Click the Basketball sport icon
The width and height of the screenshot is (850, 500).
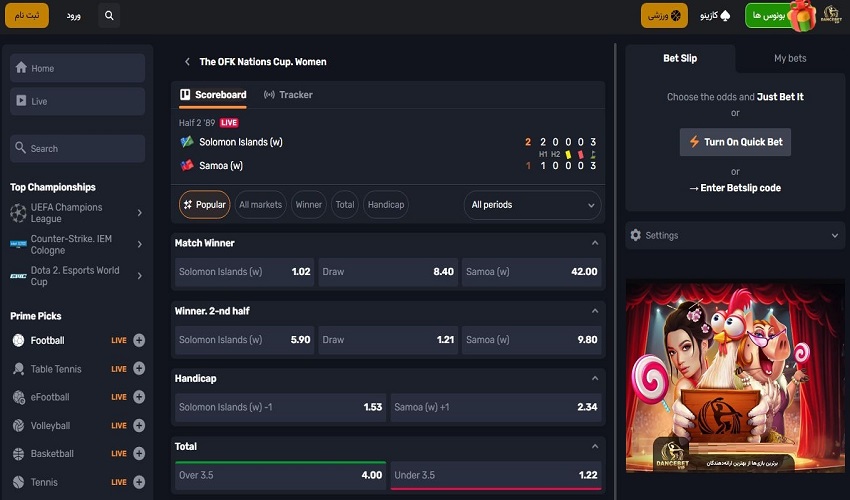(18, 453)
